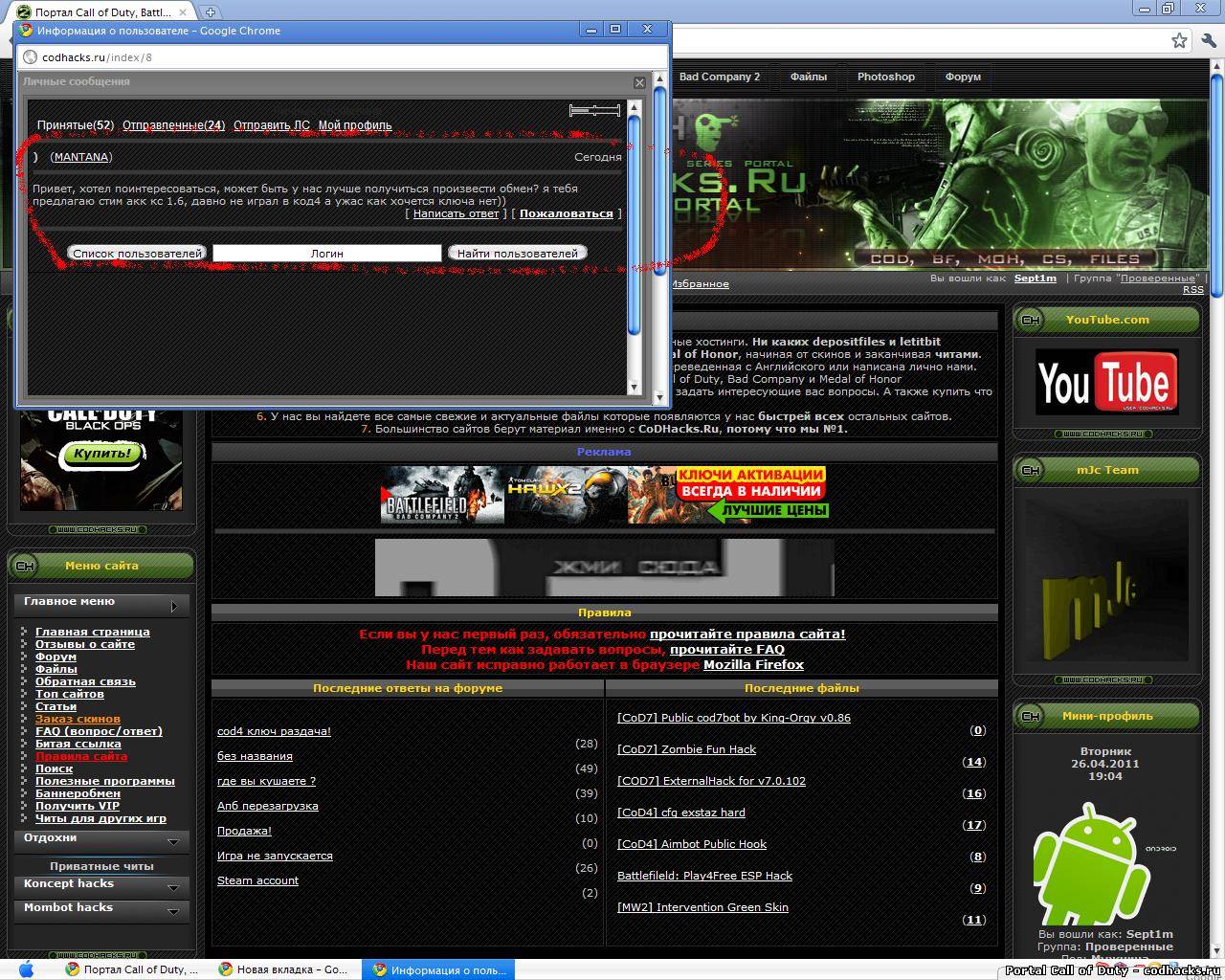Open file Battlefield: Play4Free ESP Hack
Screen dimensions: 1225x980
pos(704,876)
